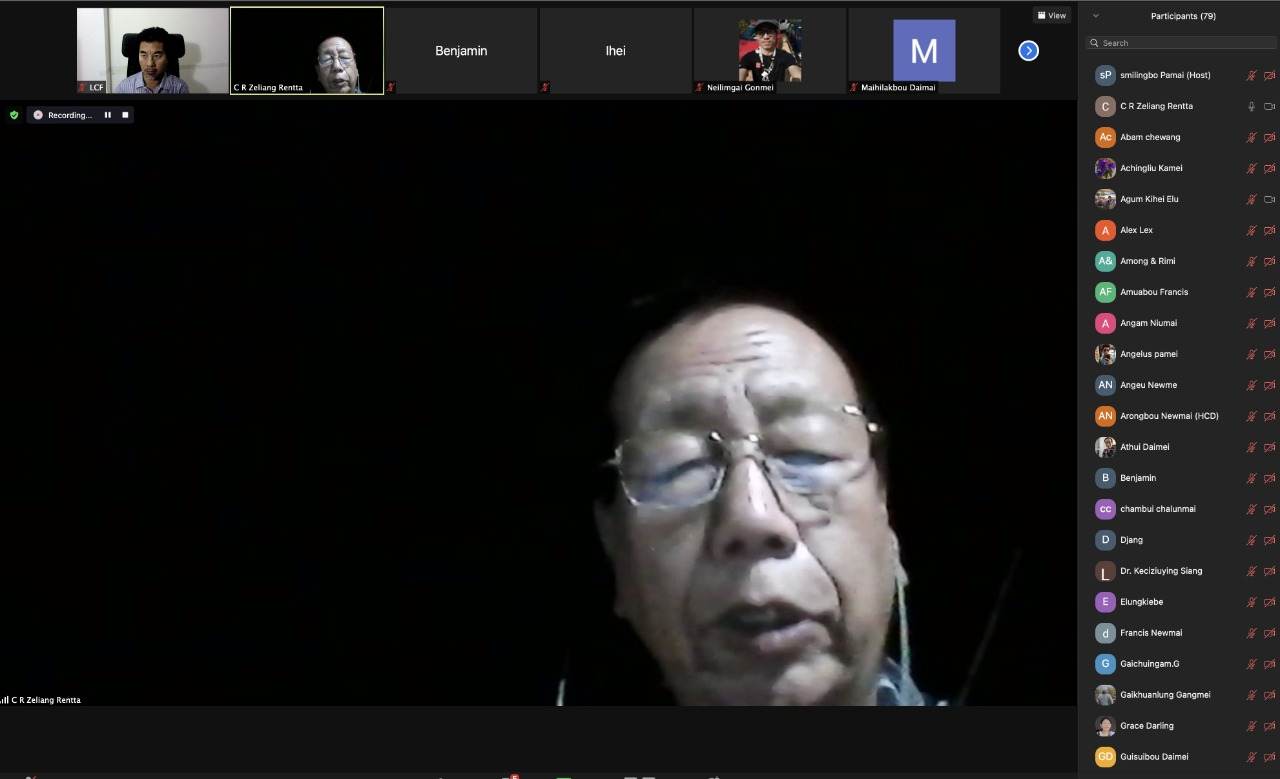
Task: Click disabled camera icon for Alex Lex
Action: coord(1269,230)
